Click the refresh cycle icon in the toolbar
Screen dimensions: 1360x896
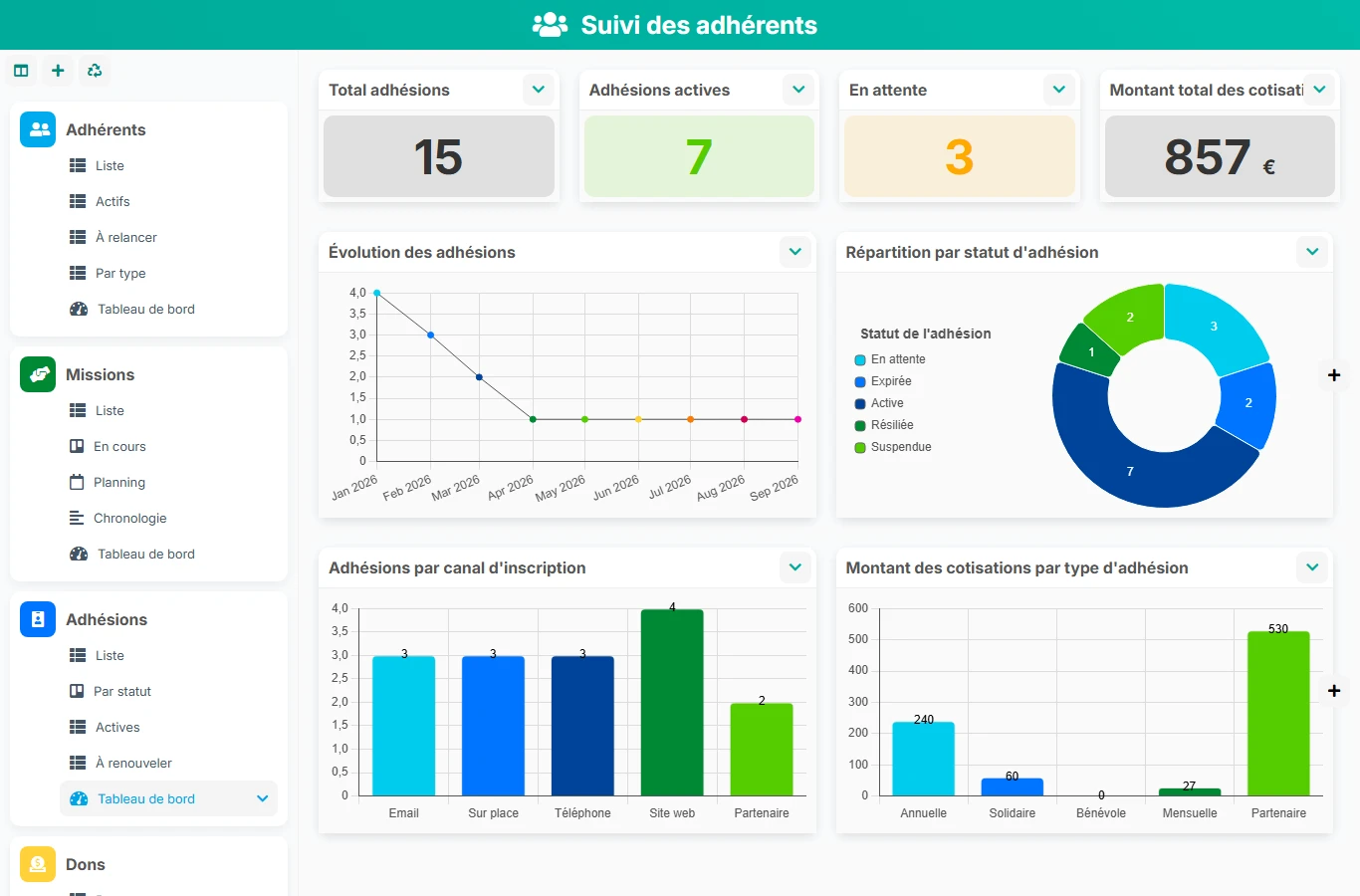tap(95, 71)
